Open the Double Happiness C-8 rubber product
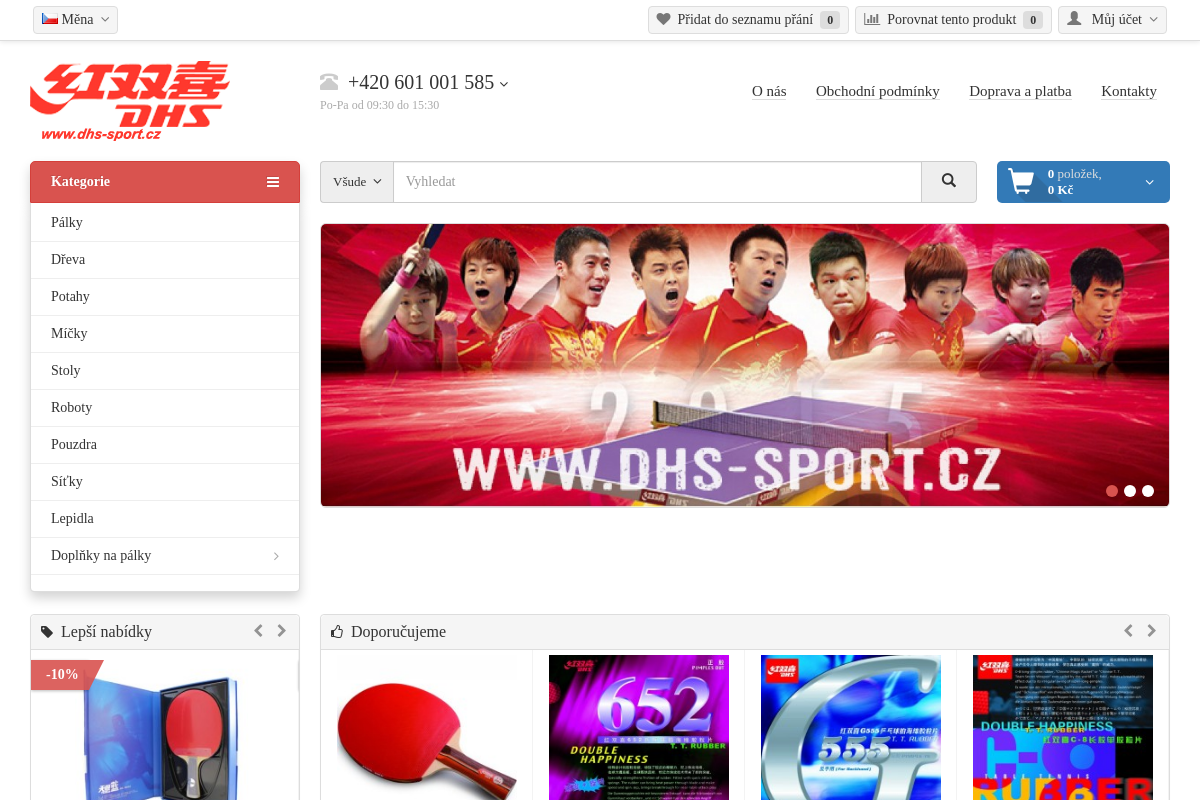This screenshot has width=1200, height=800. 1063,728
